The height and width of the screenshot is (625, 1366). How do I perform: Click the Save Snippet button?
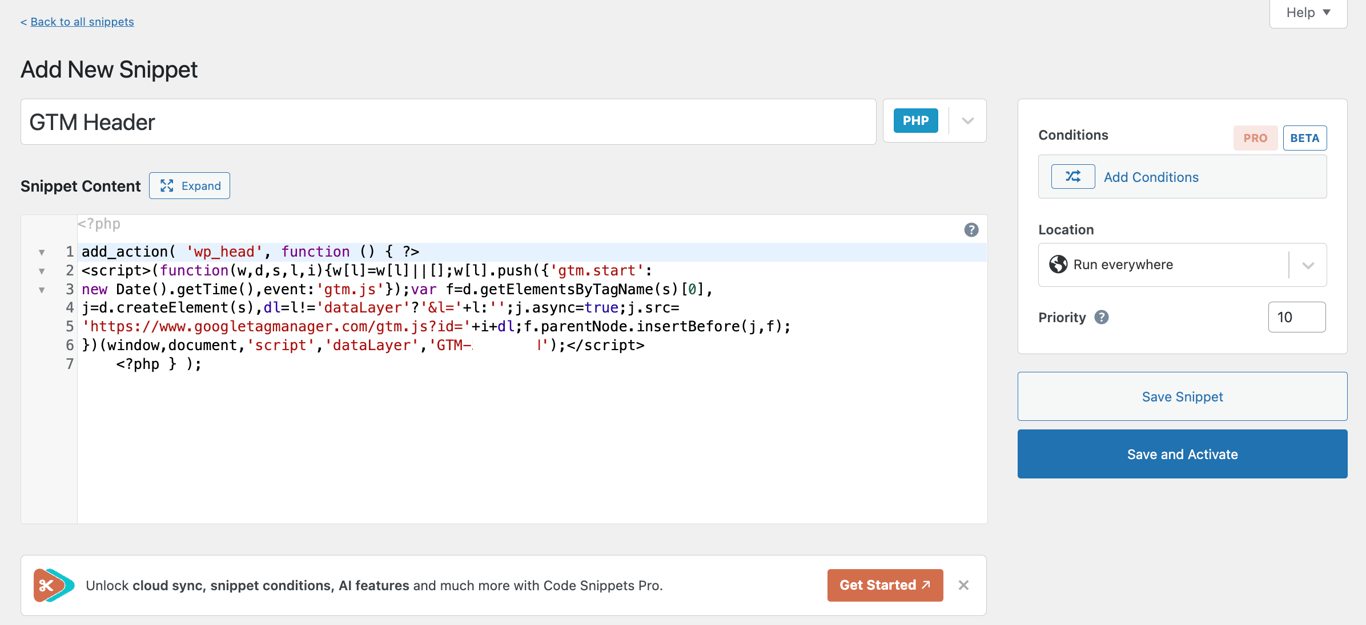(1182, 396)
